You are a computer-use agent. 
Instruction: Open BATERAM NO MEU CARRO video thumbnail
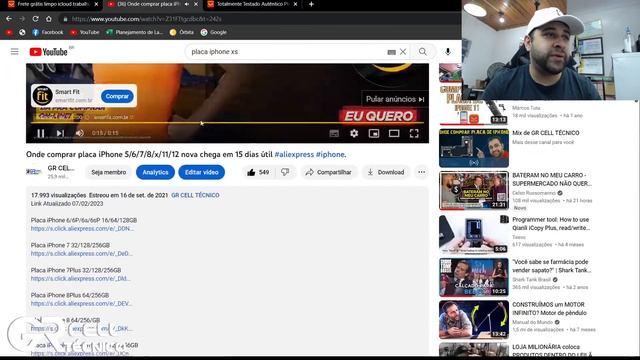[x=473, y=191]
